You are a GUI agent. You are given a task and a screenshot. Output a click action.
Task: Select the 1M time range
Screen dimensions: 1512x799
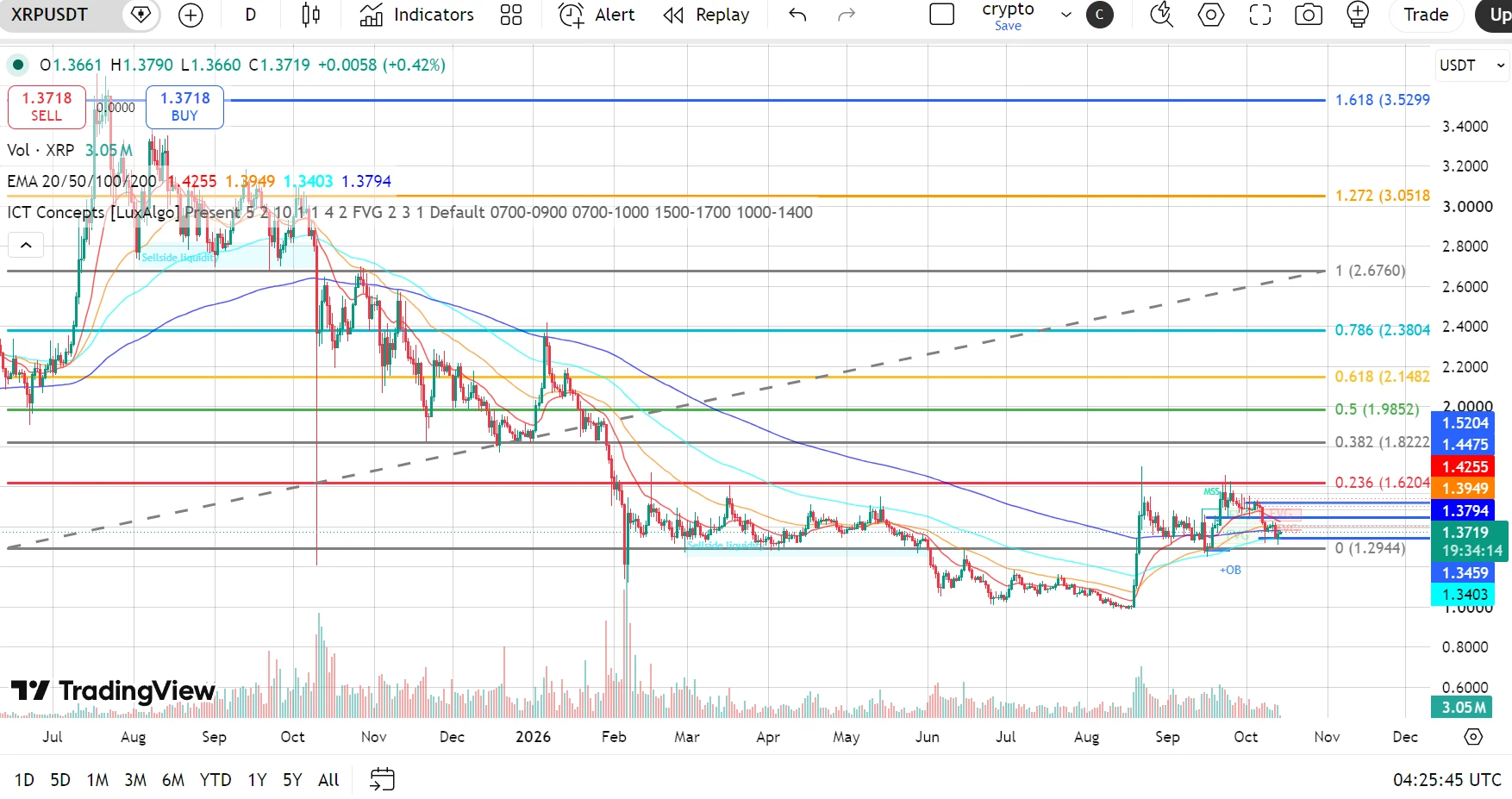point(97,780)
